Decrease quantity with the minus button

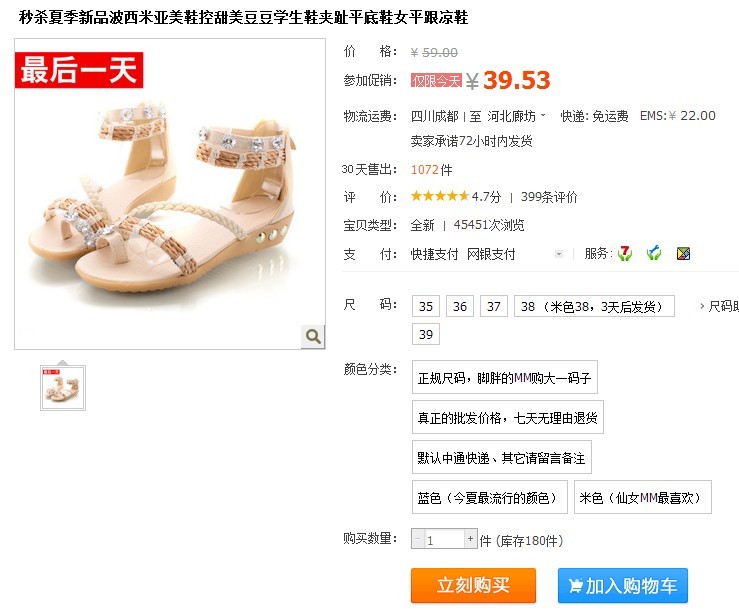418,539
